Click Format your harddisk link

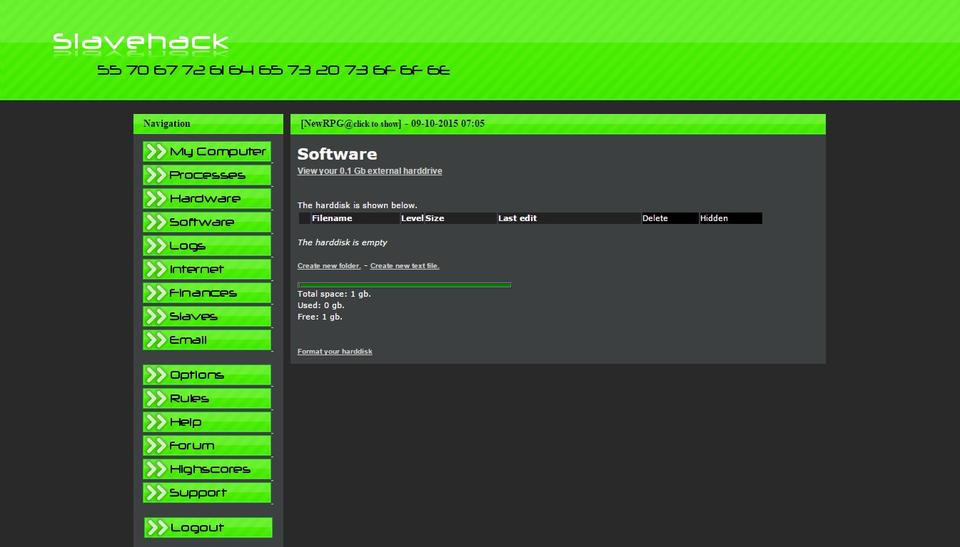[x=335, y=352]
